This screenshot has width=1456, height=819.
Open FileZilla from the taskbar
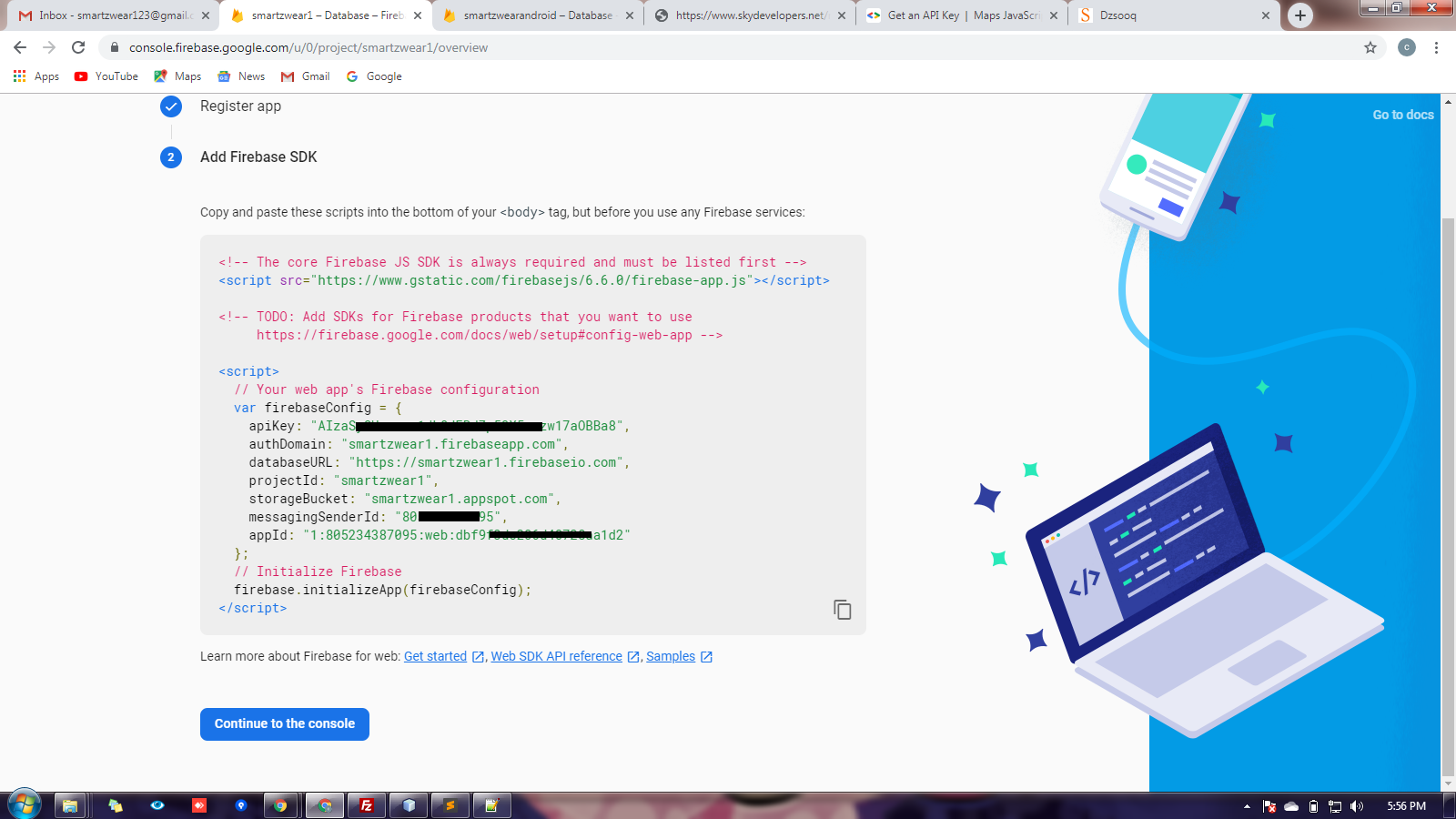point(367,805)
